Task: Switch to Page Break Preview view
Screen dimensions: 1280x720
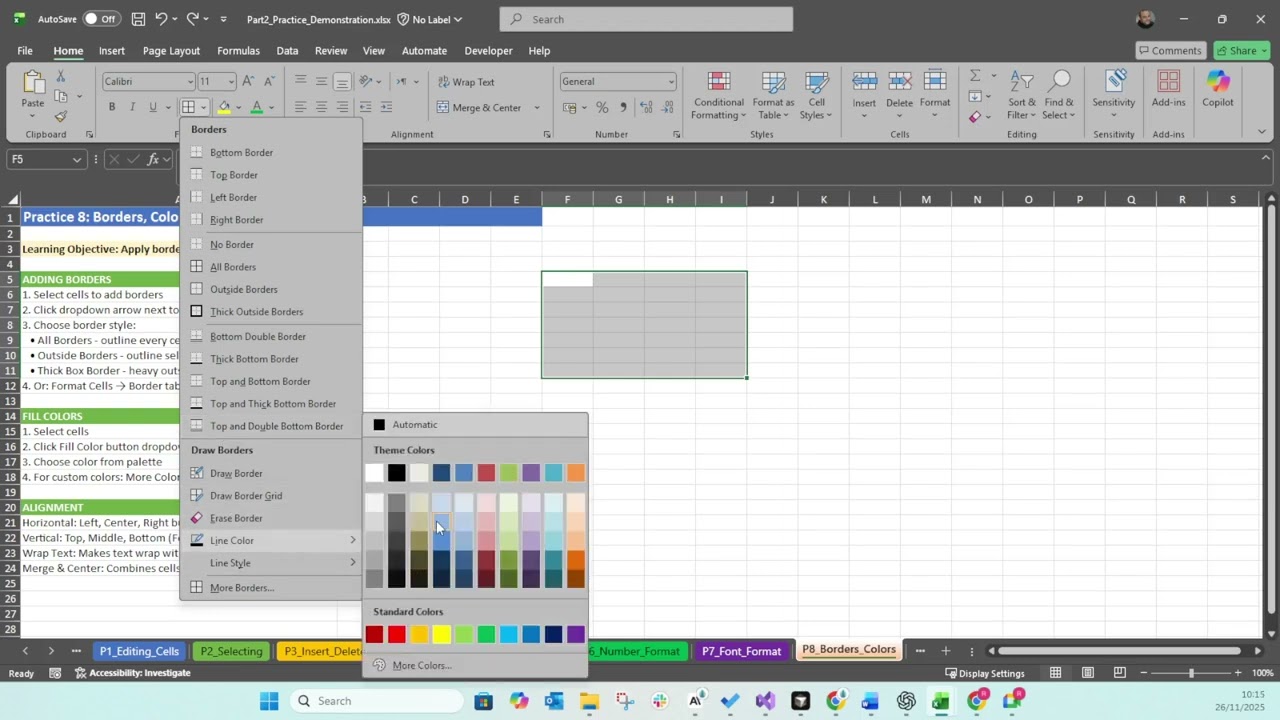Action: click(1120, 673)
